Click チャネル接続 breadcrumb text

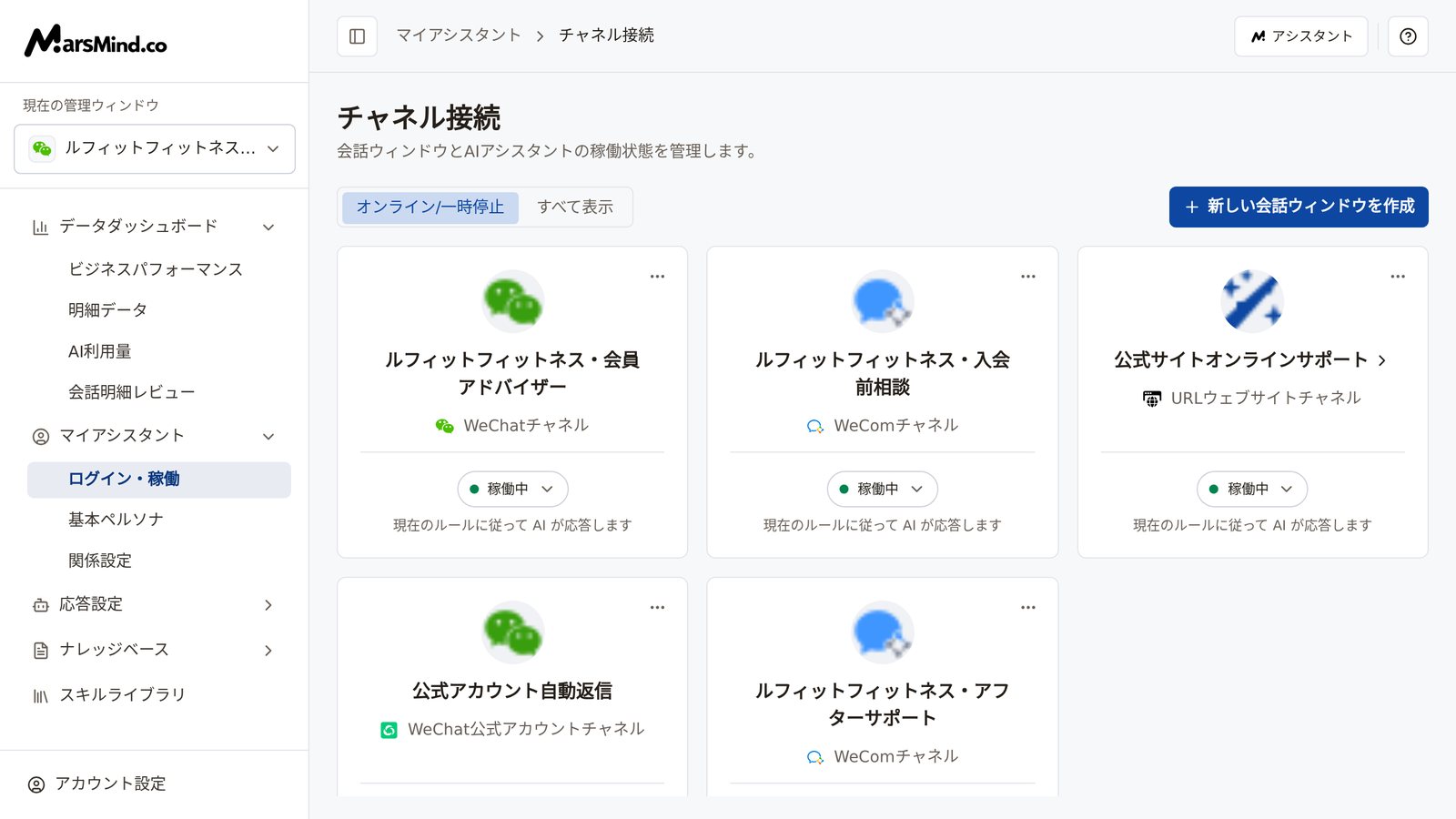[606, 35]
